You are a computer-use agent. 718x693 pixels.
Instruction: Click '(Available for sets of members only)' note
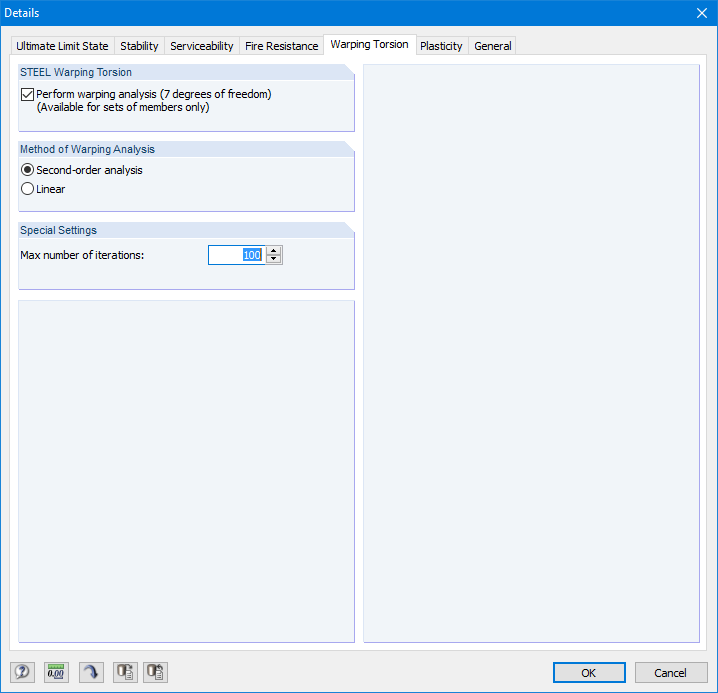(123, 107)
